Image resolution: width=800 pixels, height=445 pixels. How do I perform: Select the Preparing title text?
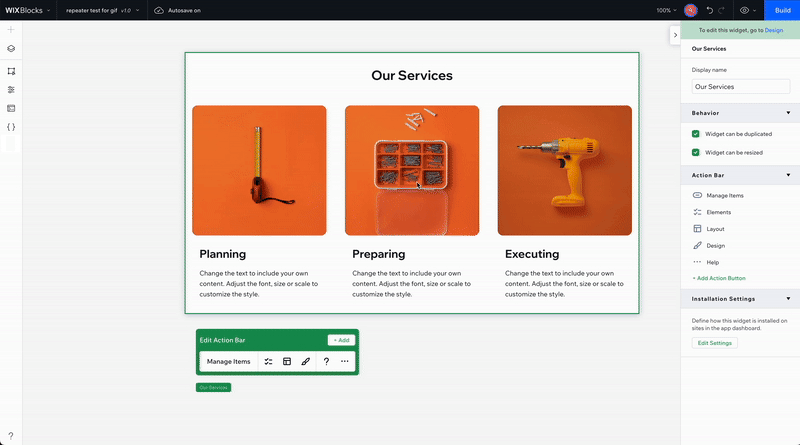(379, 254)
